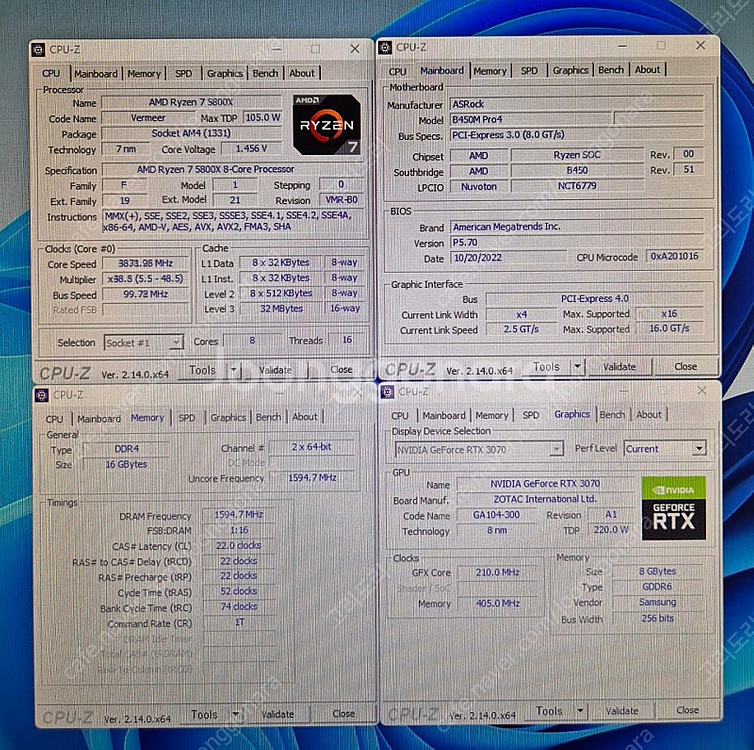This screenshot has height=750, width=754.
Task: Click the Tools button in the Mainboard window
Action: coord(546,367)
